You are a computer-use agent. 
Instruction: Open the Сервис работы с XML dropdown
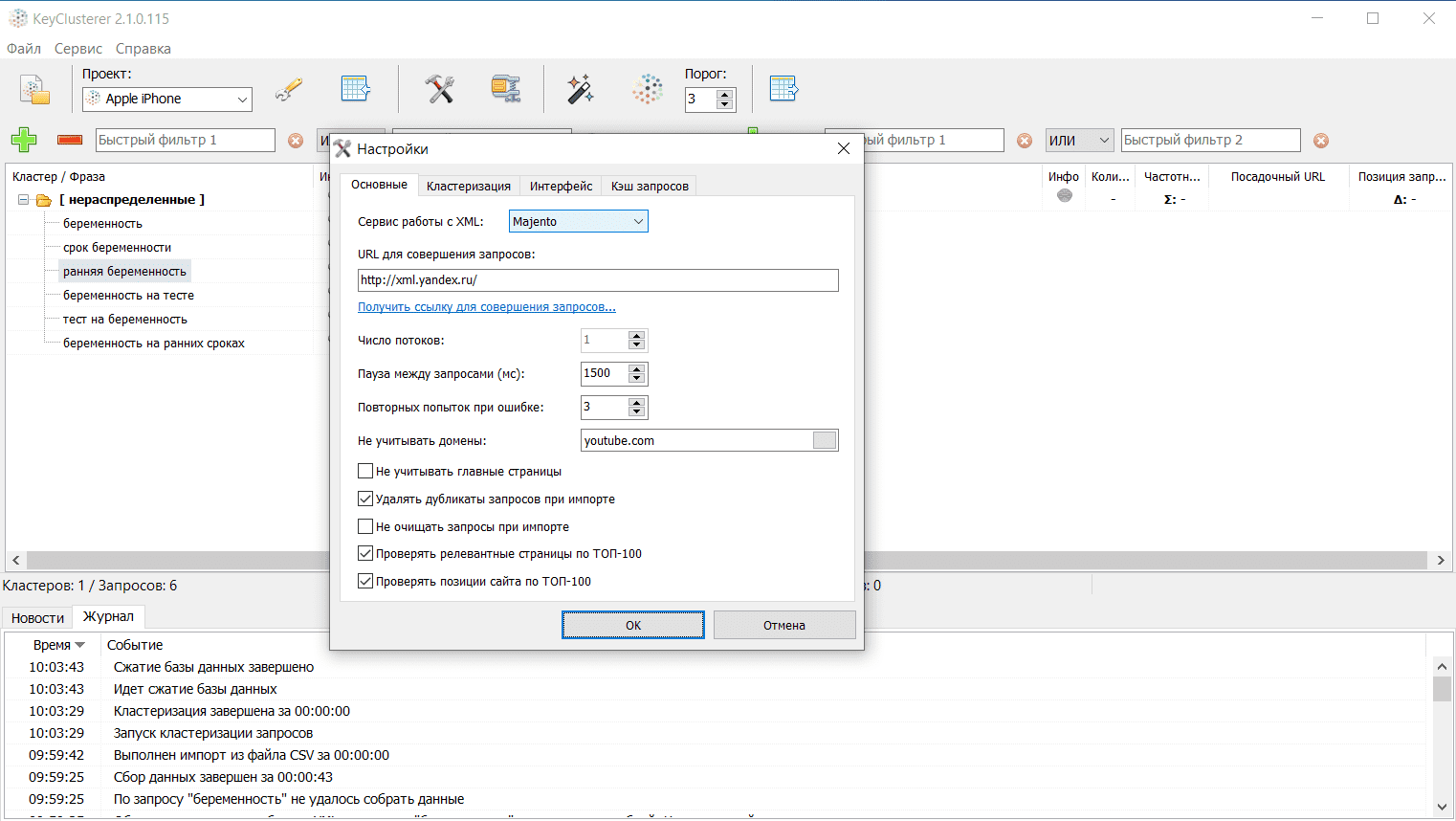click(x=578, y=221)
